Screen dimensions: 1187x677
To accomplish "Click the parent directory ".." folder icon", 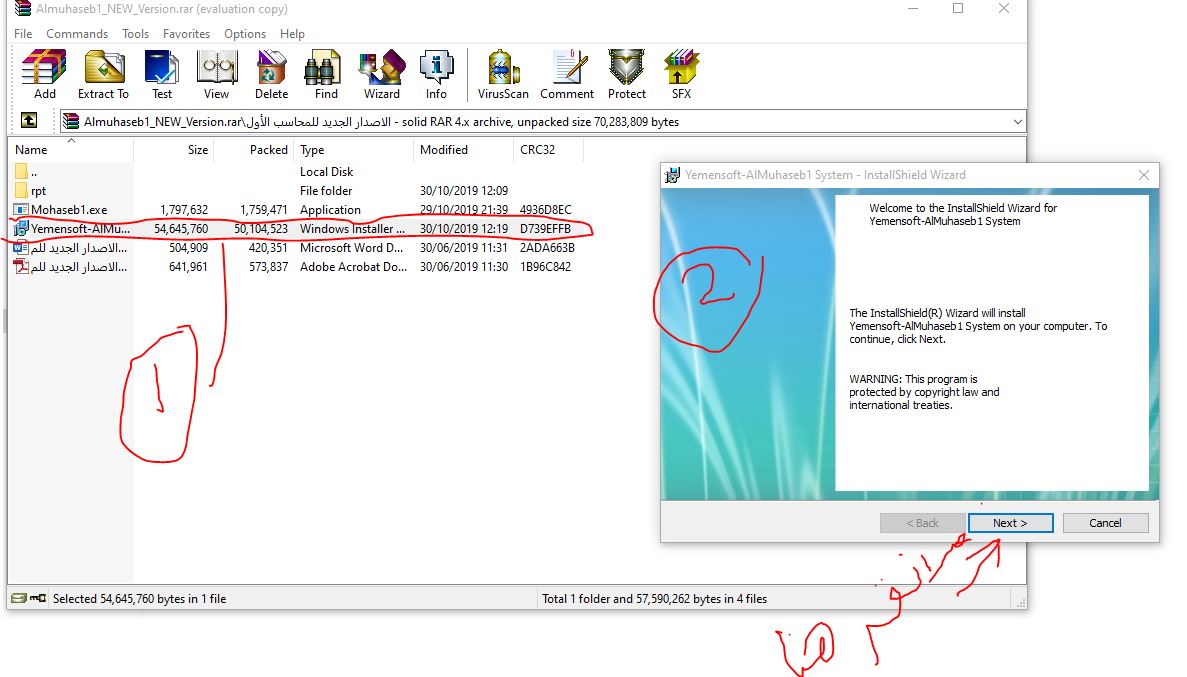I will (x=21, y=172).
